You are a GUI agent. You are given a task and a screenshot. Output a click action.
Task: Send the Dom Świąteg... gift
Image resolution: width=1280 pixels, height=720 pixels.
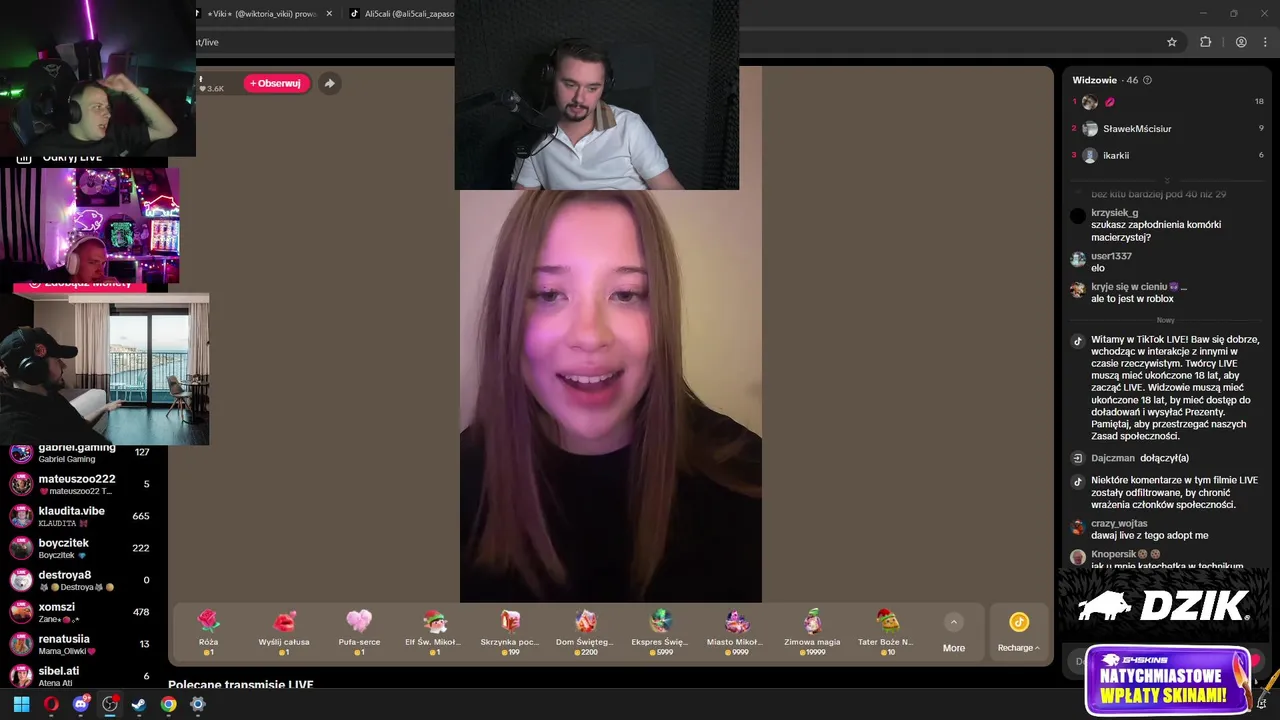click(585, 632)
